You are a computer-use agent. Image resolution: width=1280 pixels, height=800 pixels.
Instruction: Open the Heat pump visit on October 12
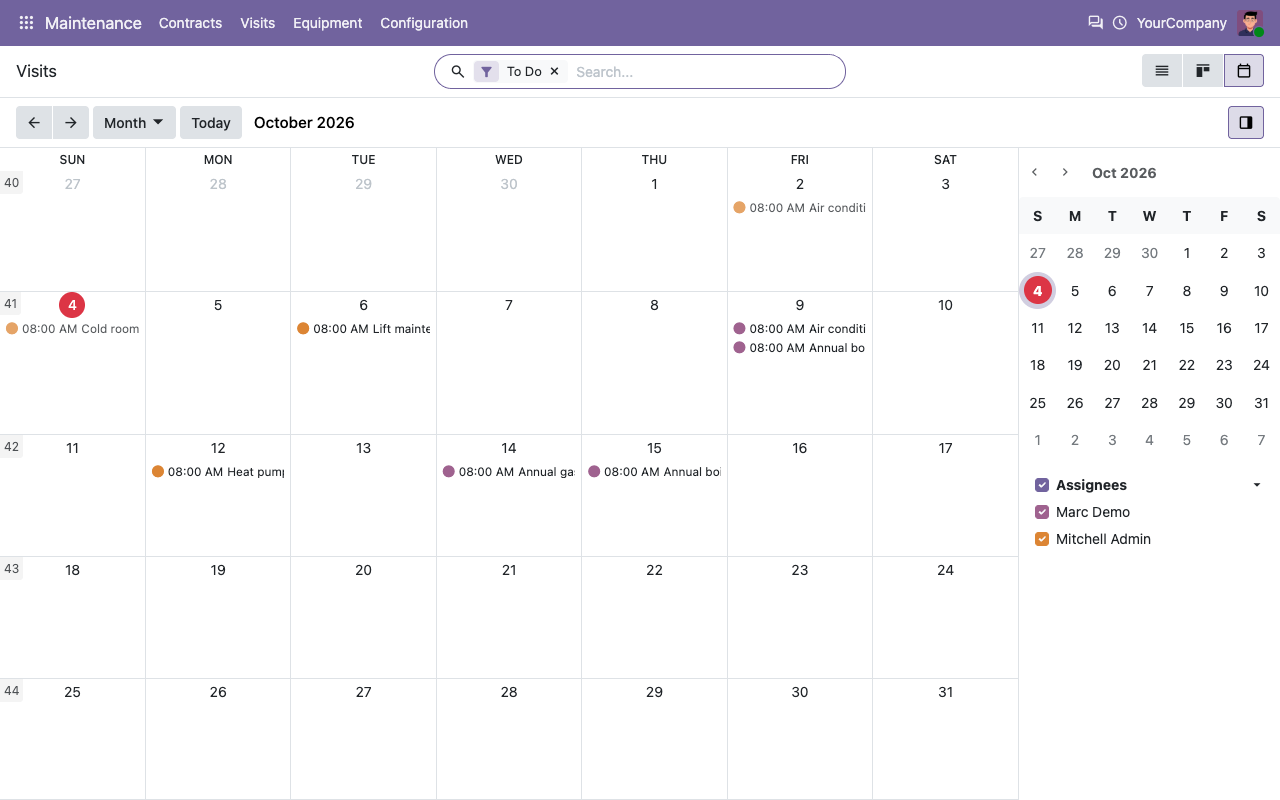218,472
